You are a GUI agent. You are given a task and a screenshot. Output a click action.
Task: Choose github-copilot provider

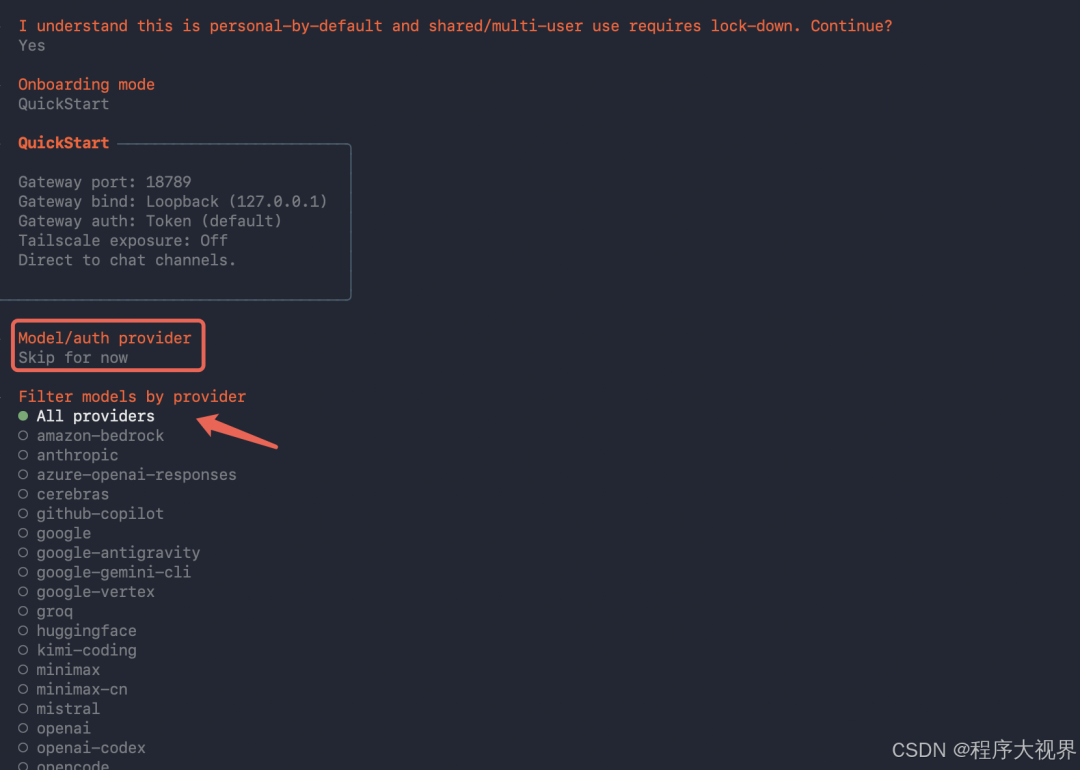coord(100,514)
